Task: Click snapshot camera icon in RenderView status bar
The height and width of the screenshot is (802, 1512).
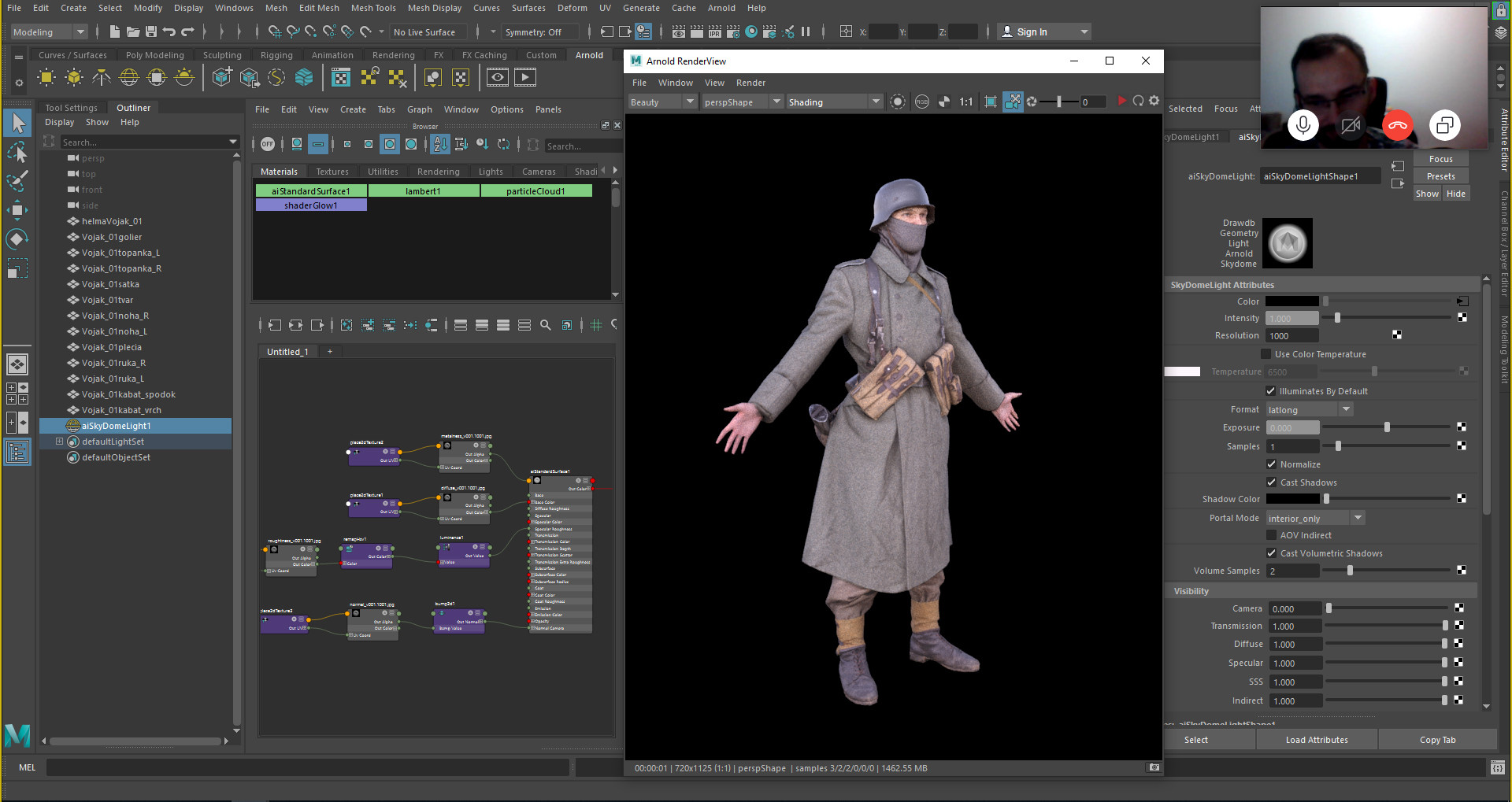Action: tap(1154, 767)
